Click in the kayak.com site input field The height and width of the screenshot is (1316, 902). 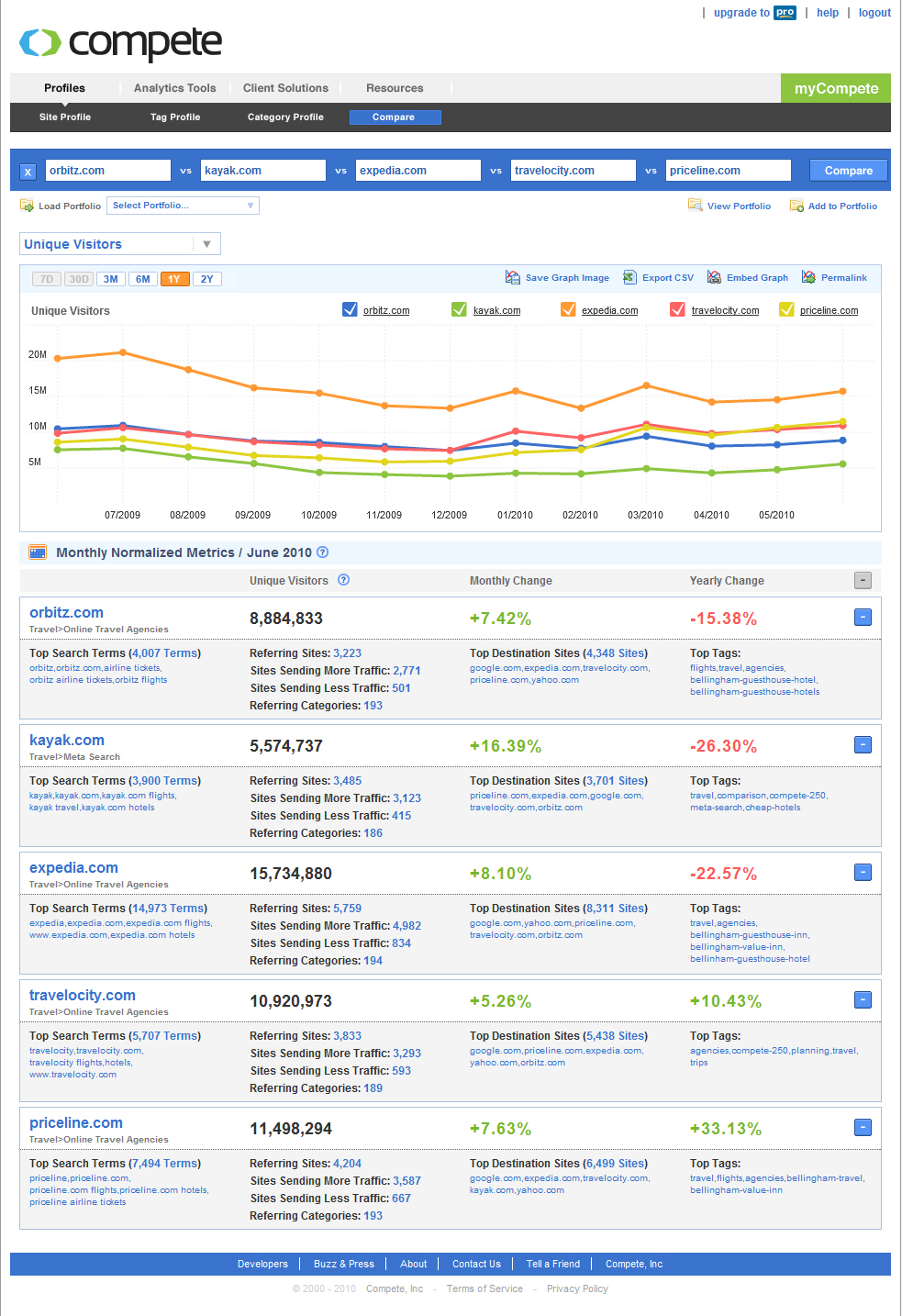point(263,171)
